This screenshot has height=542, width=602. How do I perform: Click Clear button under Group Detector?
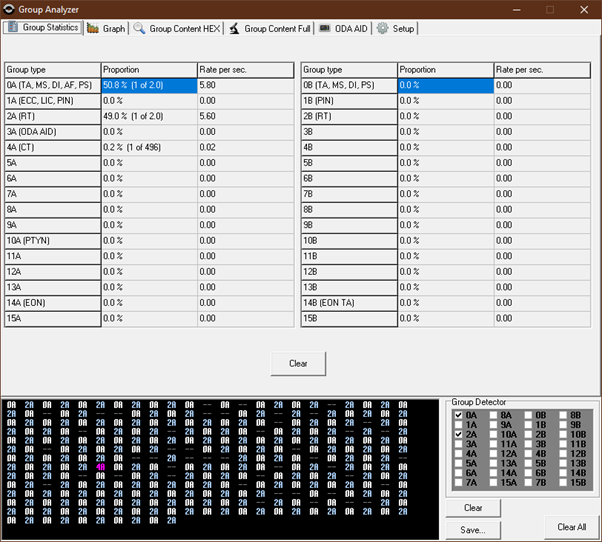(x=474, y=508)
